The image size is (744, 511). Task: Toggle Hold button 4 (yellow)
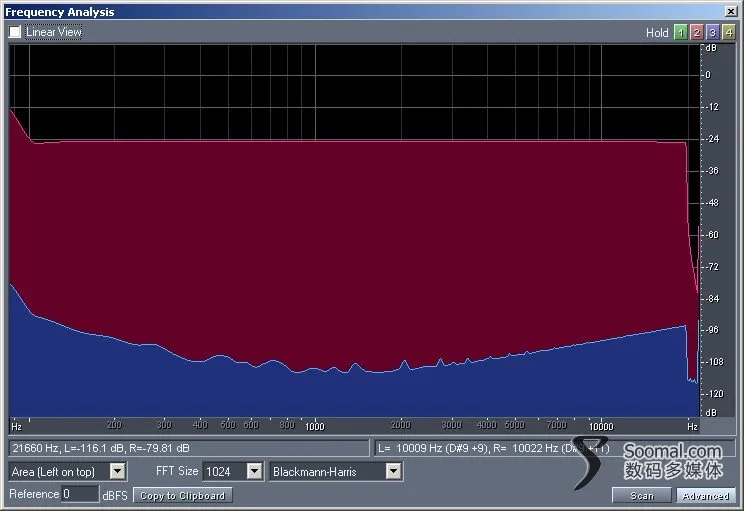tap(728, 32)
